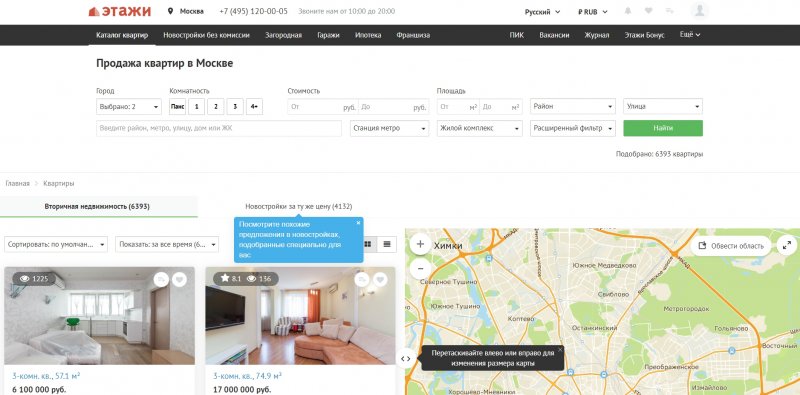Toggle the 4+ rooms filter button
800x395 pixels.
tap(255, 107)
